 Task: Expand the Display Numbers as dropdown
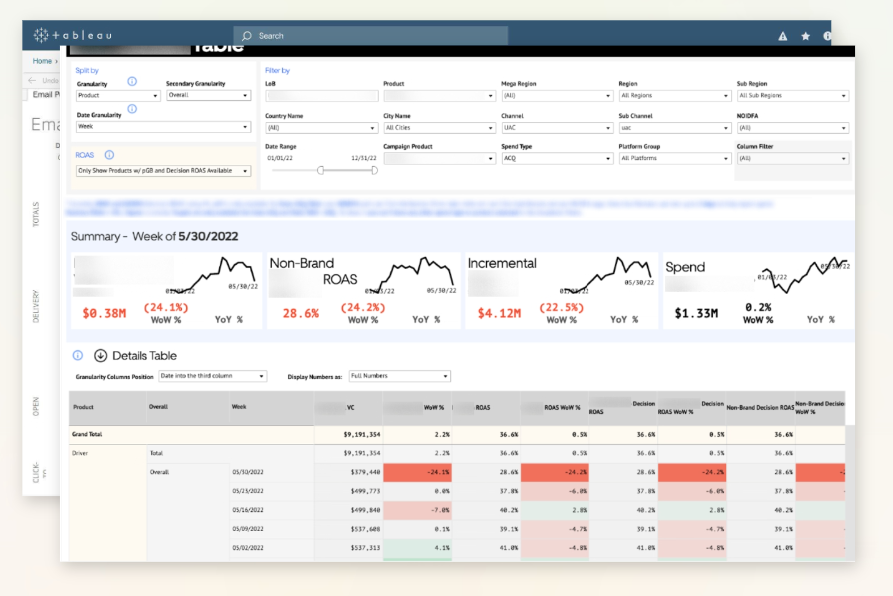pyautogui.click(x=399, y=376)
